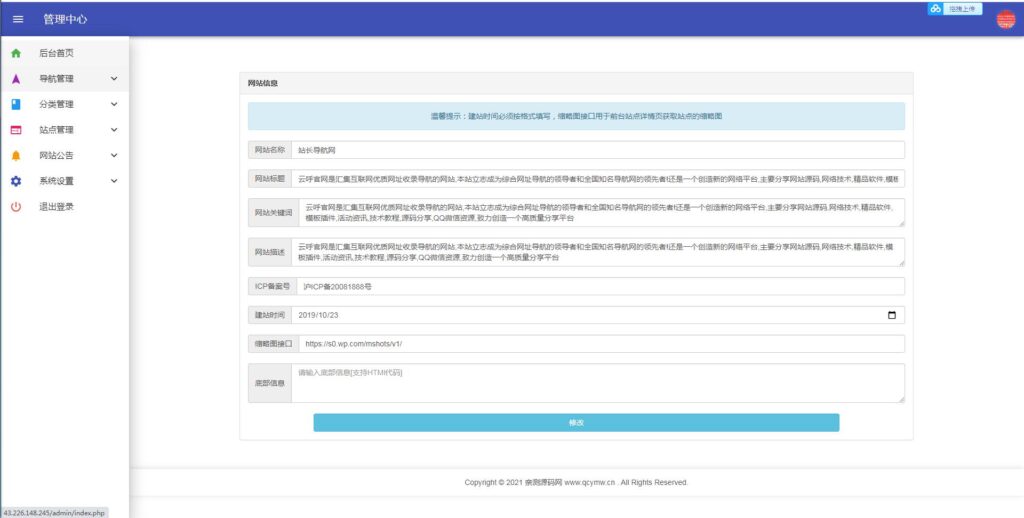Click the ICP备案号 field label

pos(272,286)
